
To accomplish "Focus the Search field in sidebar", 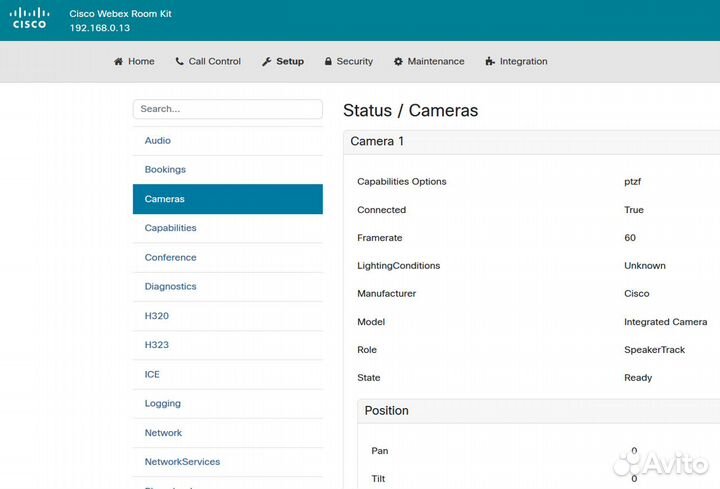I will [228, 109].
